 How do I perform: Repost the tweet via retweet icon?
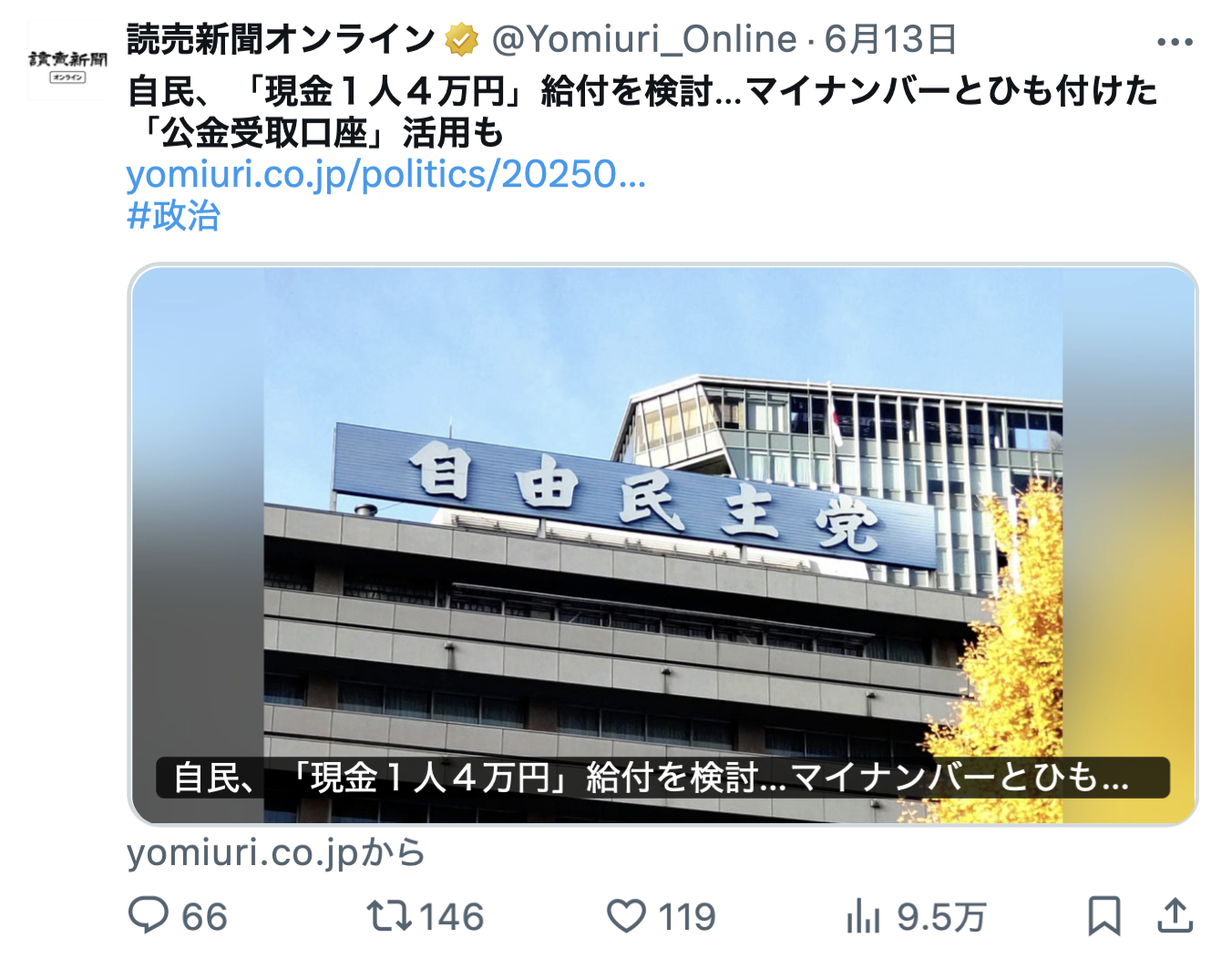point(389,916)
